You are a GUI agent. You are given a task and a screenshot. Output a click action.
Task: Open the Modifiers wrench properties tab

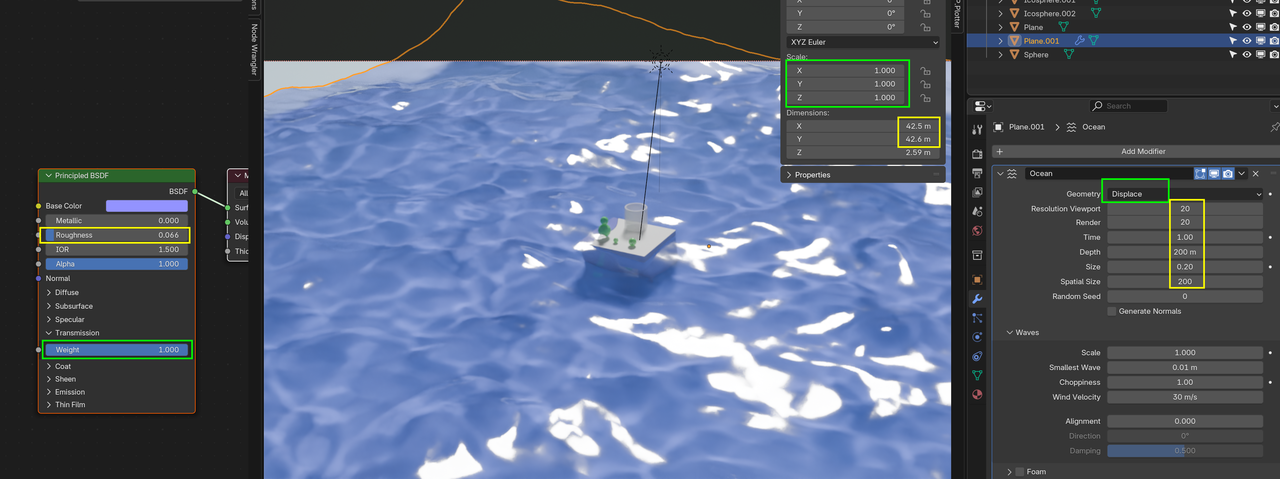pyautogui.click(x=977, y=299)
